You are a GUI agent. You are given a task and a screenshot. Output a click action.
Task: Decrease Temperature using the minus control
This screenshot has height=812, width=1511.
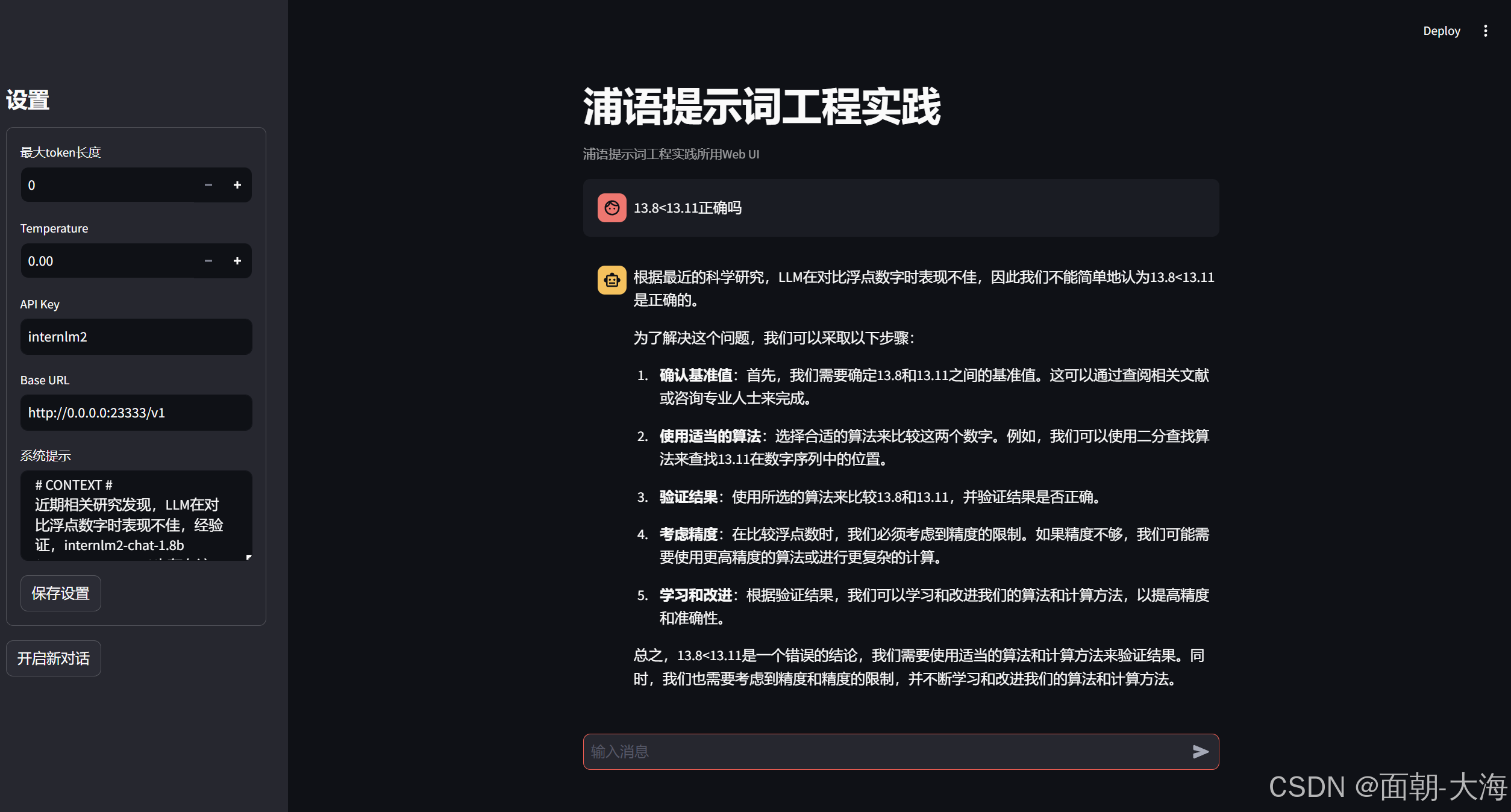pos(208,261)
